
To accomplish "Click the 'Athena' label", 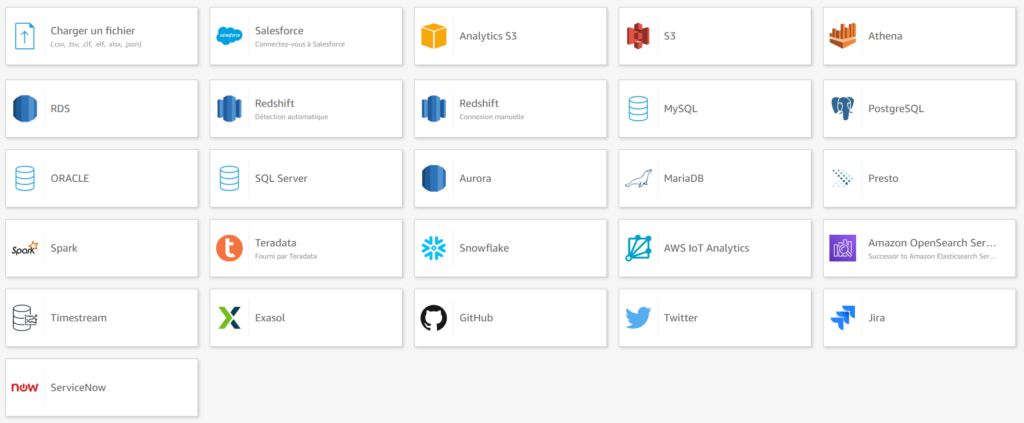I will coord(885,36).
